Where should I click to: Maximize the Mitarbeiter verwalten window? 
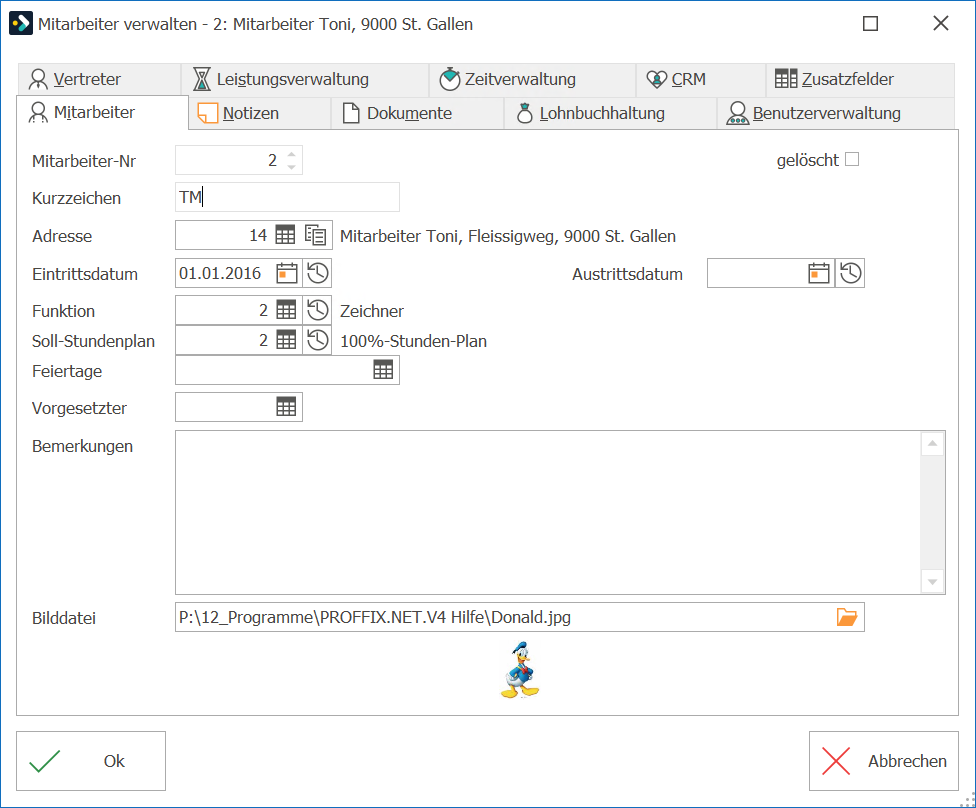tap(870, 24)
